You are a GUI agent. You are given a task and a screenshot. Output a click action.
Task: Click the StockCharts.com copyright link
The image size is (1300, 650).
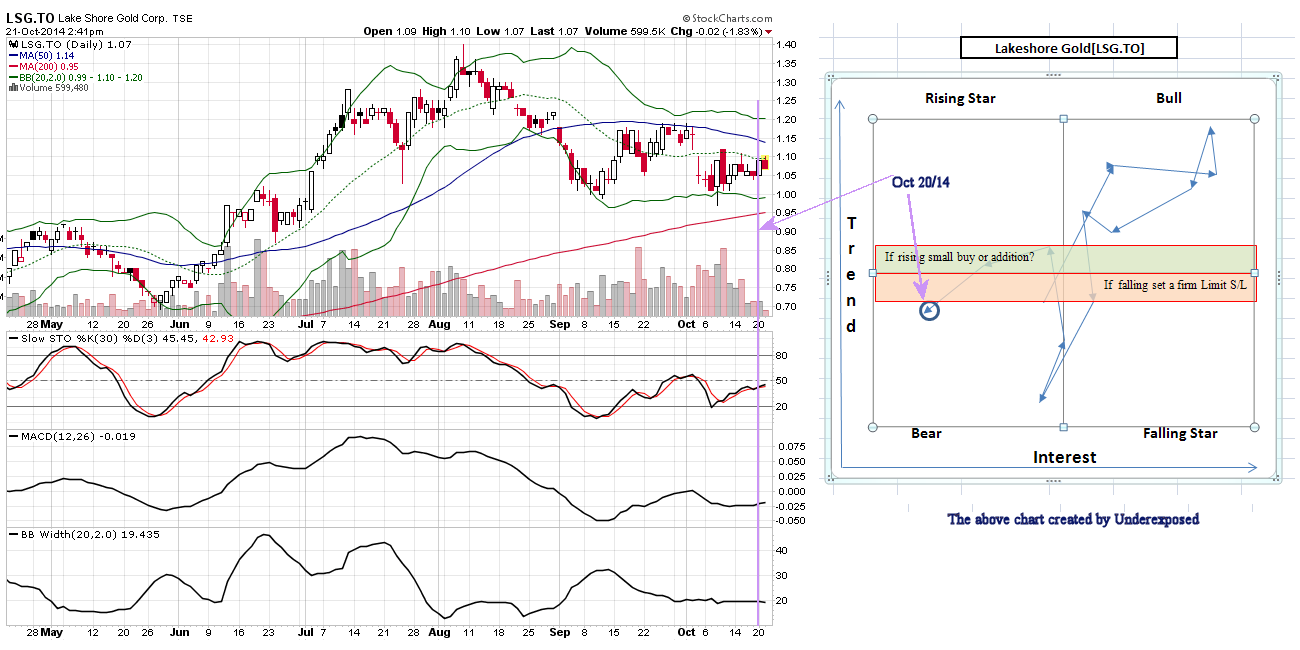click(729, 18)
